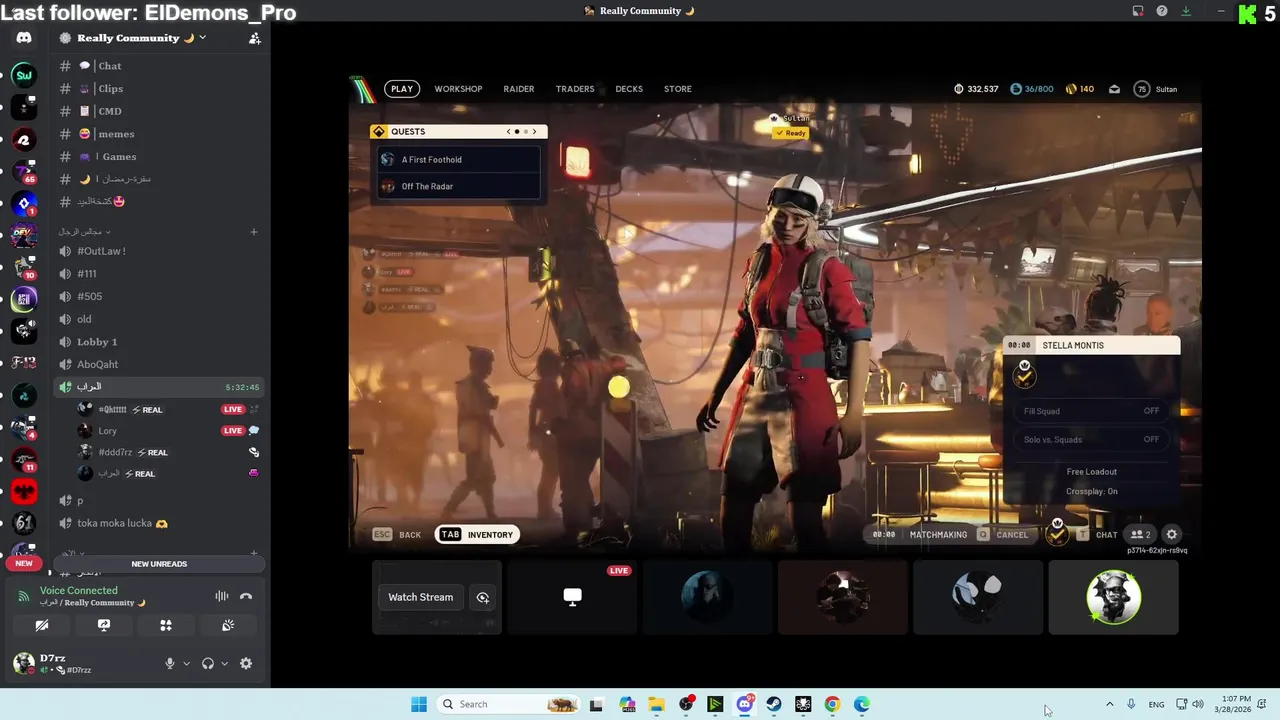Open Discord direct messages home icon

coord(24,38)
